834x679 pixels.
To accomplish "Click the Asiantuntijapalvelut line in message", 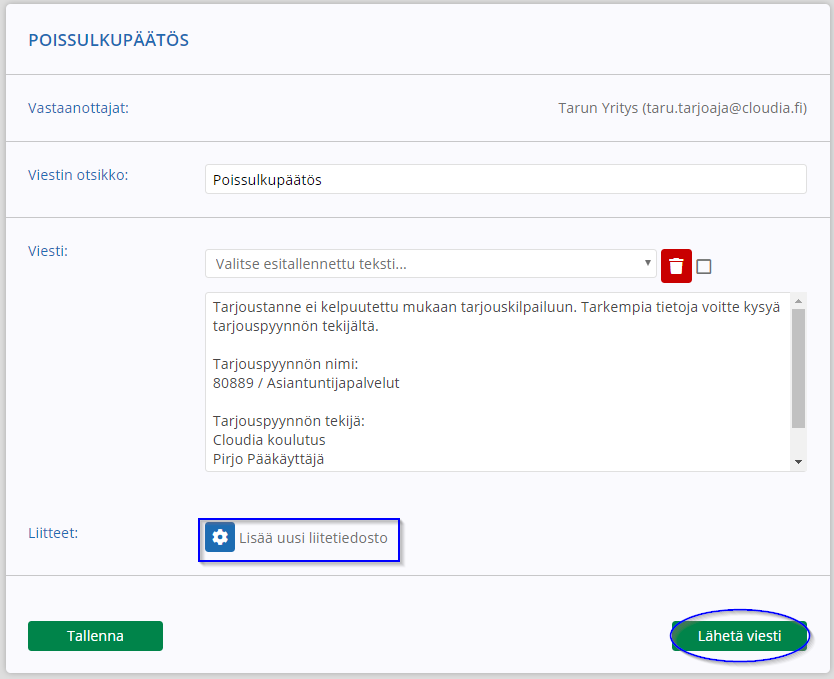I will pos(306,383).
